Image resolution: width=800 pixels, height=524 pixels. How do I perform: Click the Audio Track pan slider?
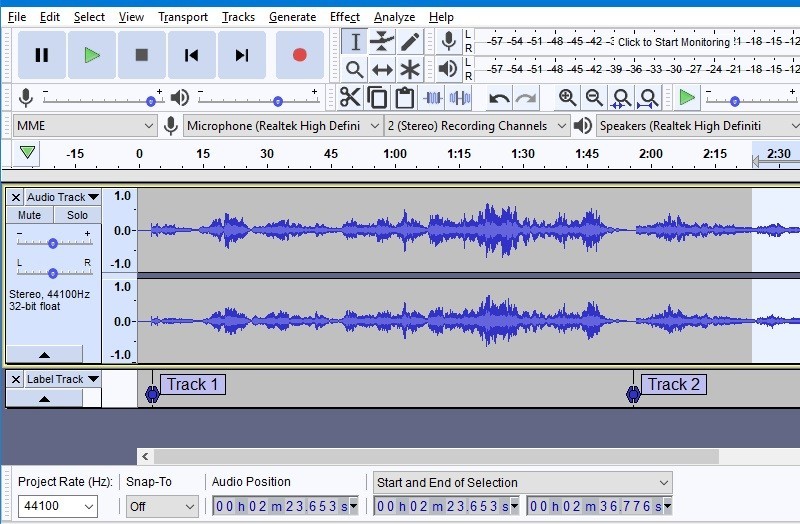tap(54, 273)
